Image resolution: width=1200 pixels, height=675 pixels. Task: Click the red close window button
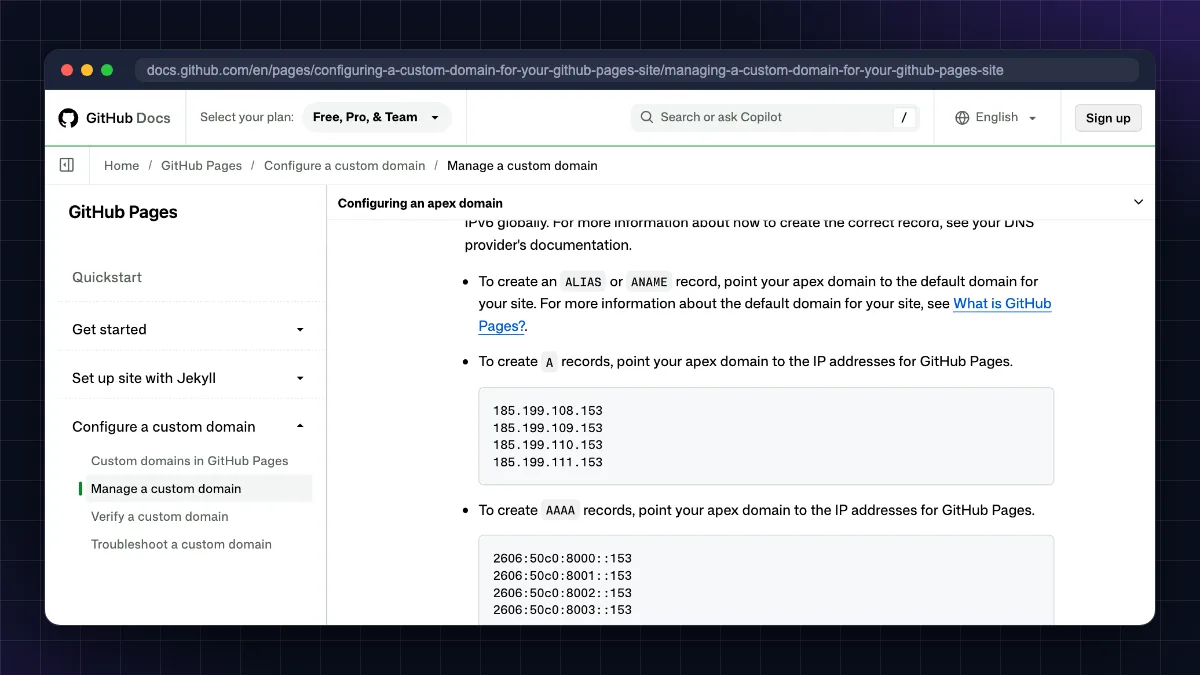(x=67, y=70)
